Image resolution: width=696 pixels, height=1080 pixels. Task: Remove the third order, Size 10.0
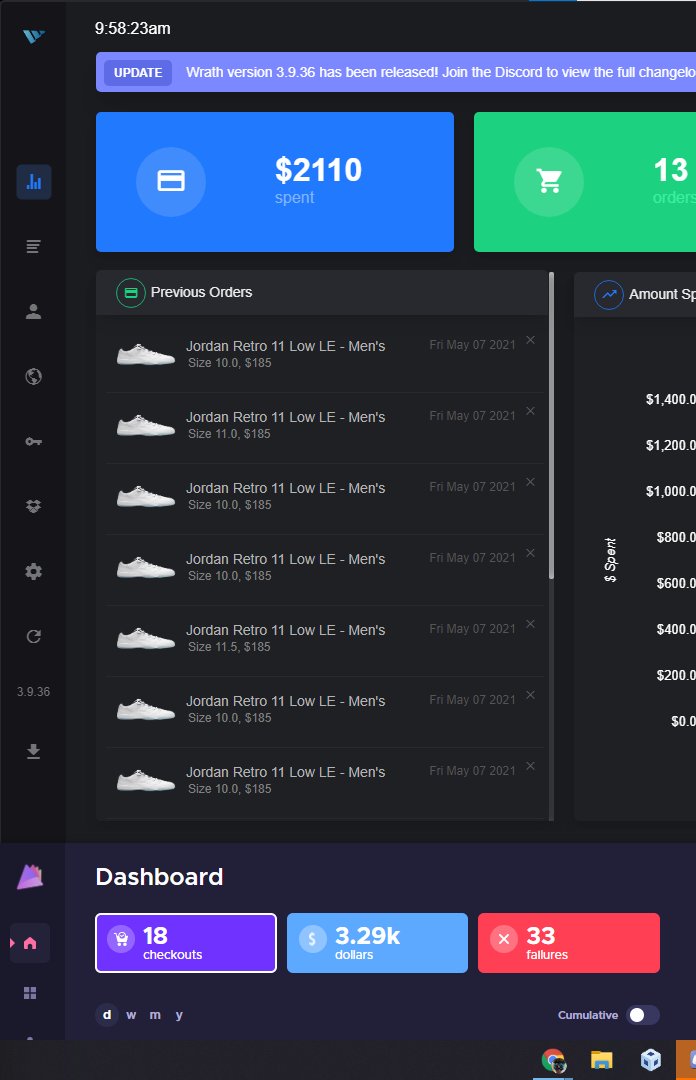point(531,481)
